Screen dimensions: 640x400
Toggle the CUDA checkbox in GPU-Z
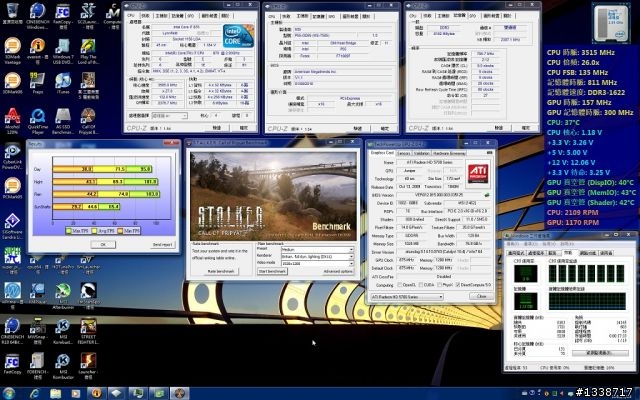[421, 285]
